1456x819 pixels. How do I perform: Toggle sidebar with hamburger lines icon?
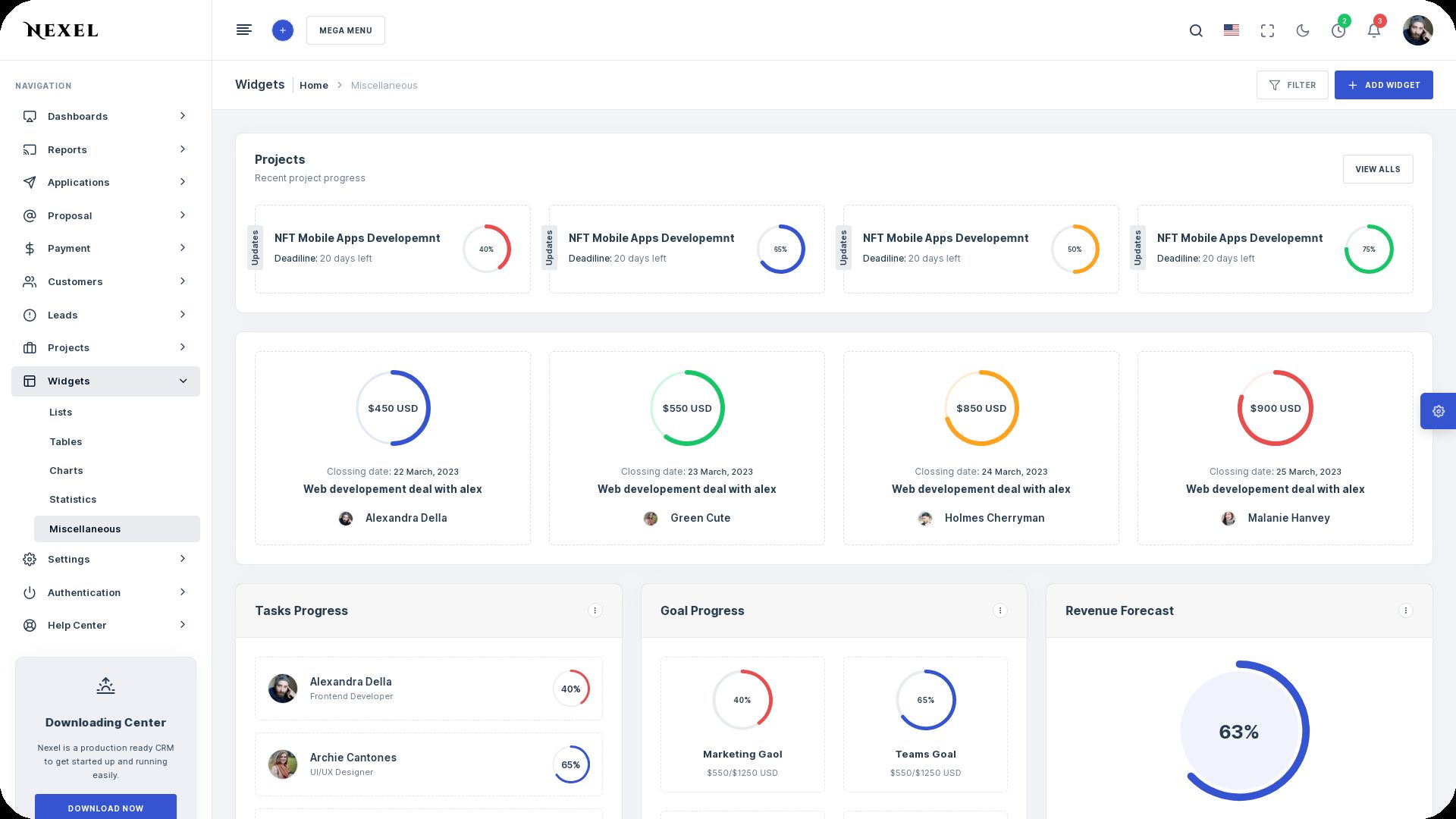[243, 30]
